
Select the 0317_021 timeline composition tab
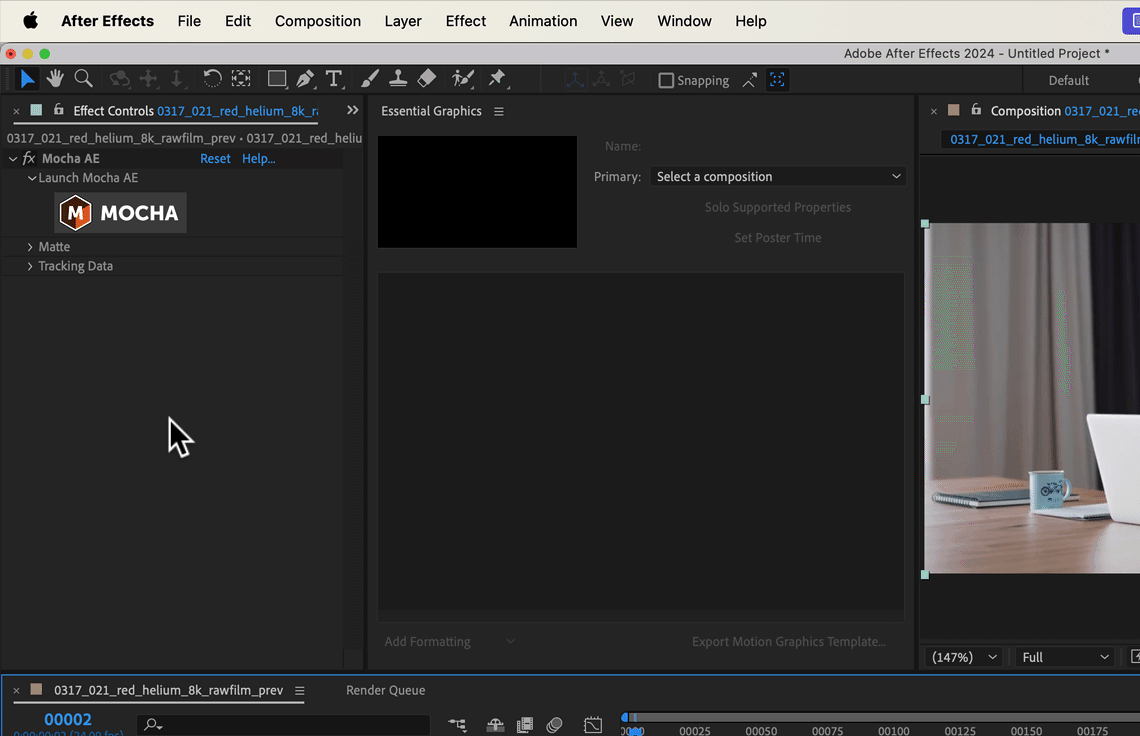168,690
